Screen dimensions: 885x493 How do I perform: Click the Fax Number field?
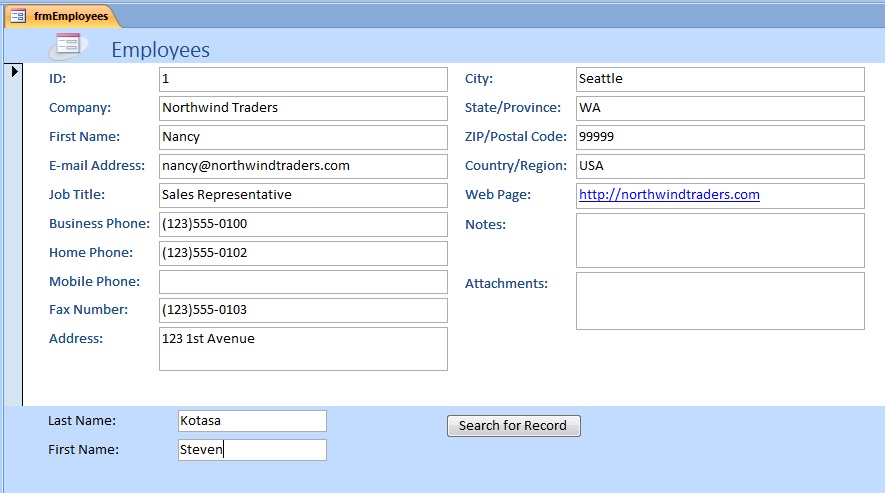303,310
